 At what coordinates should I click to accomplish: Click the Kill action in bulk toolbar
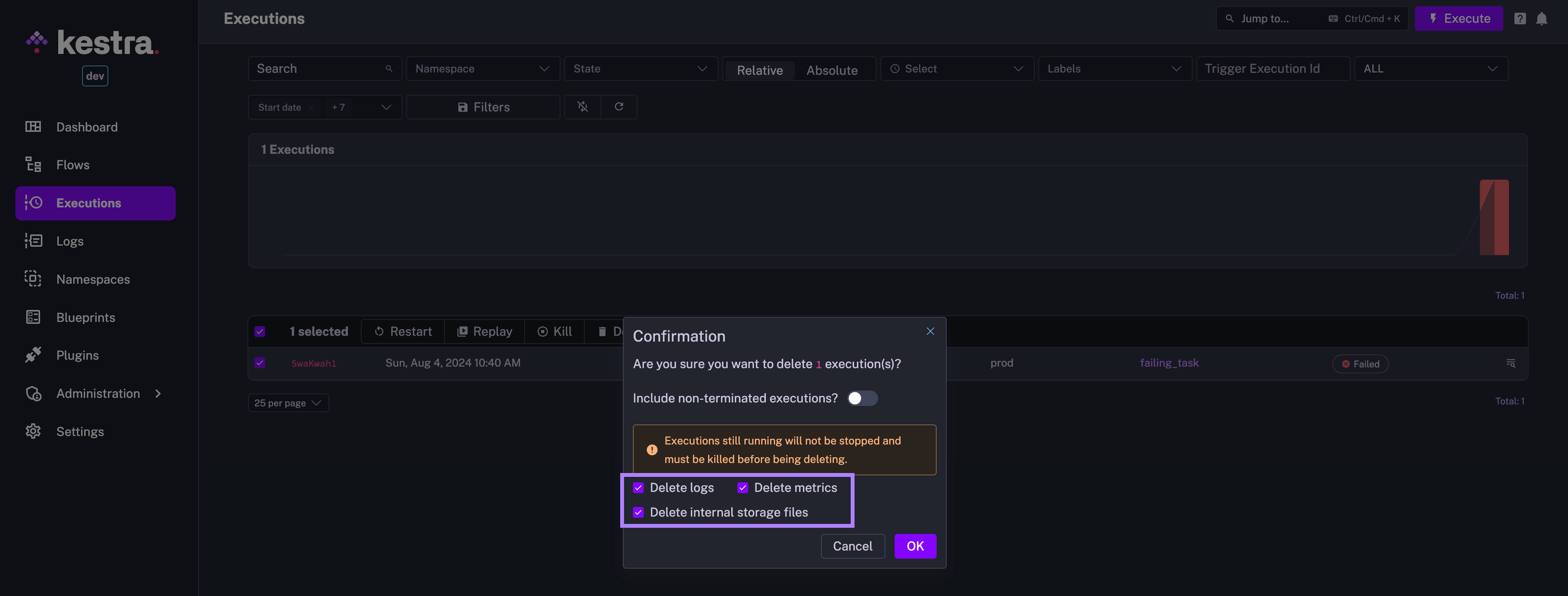pos(554,332)
